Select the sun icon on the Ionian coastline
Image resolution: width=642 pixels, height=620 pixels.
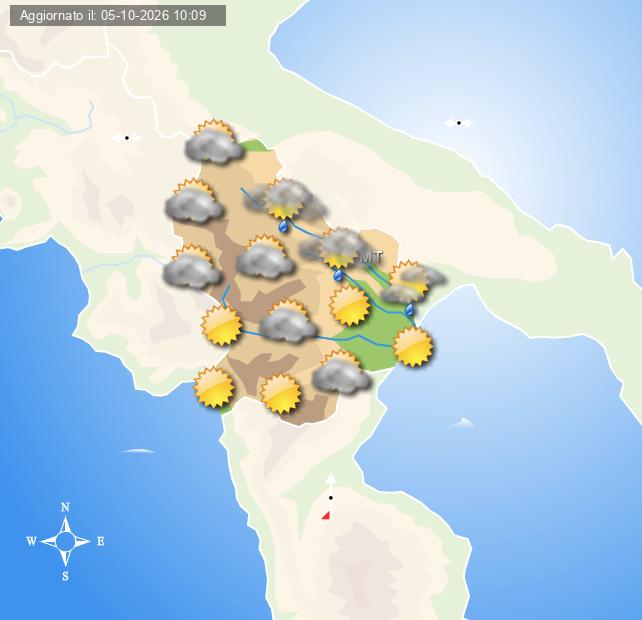(x=413, y=346)
